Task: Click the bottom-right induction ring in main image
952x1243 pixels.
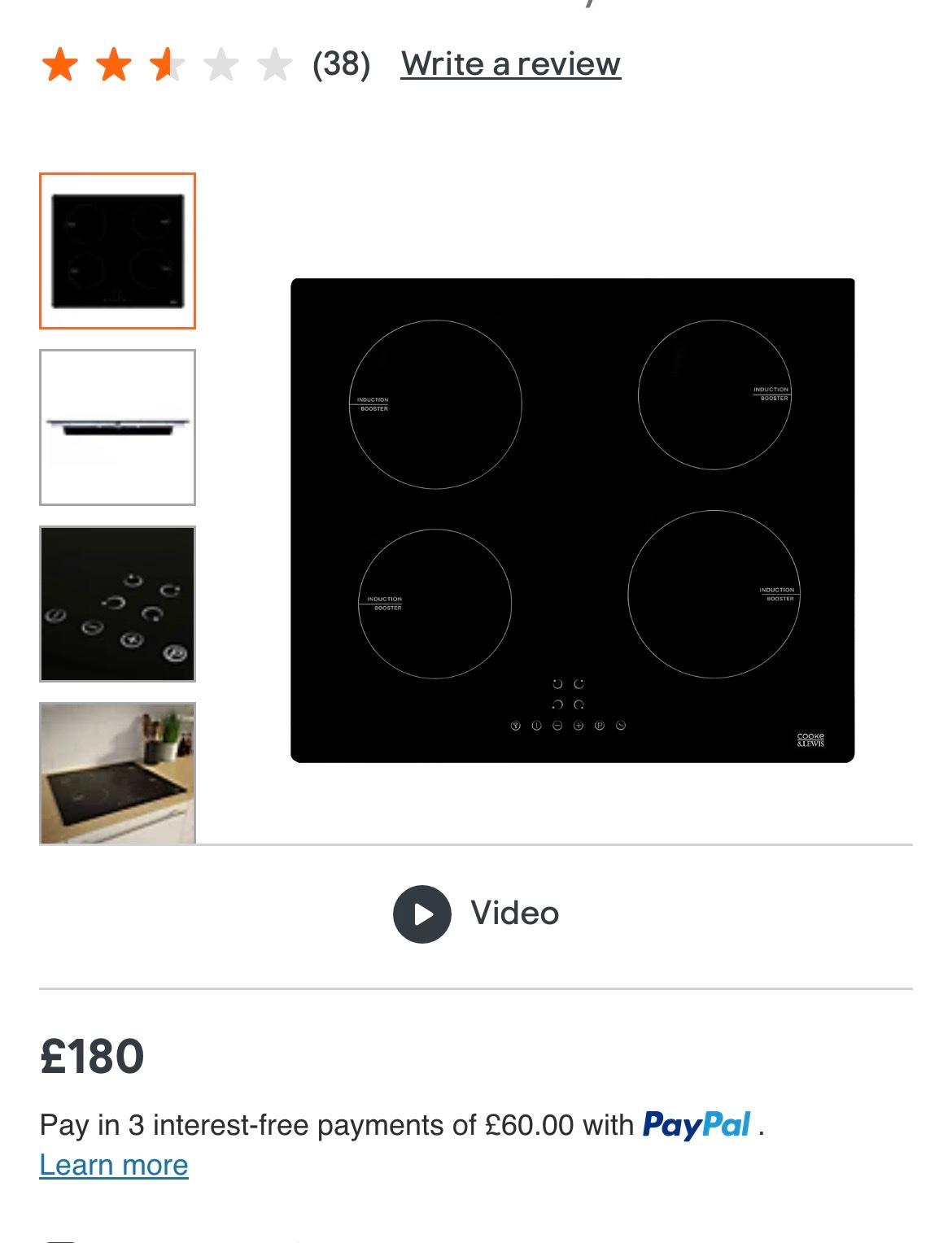Action: [x=714, y=595]
